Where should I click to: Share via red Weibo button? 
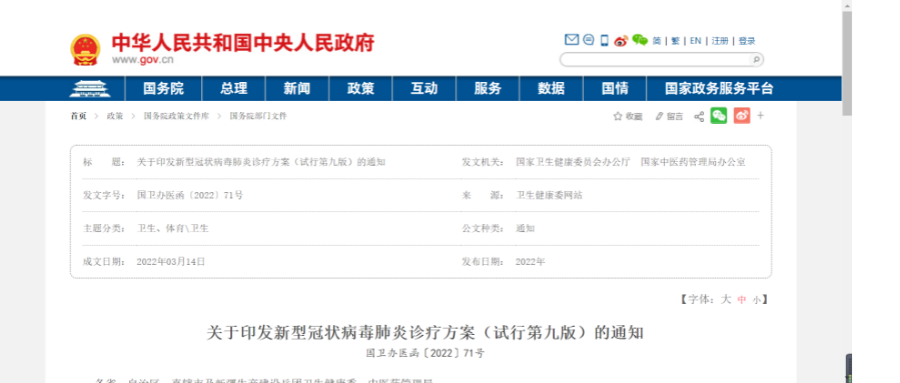point(742,115)
